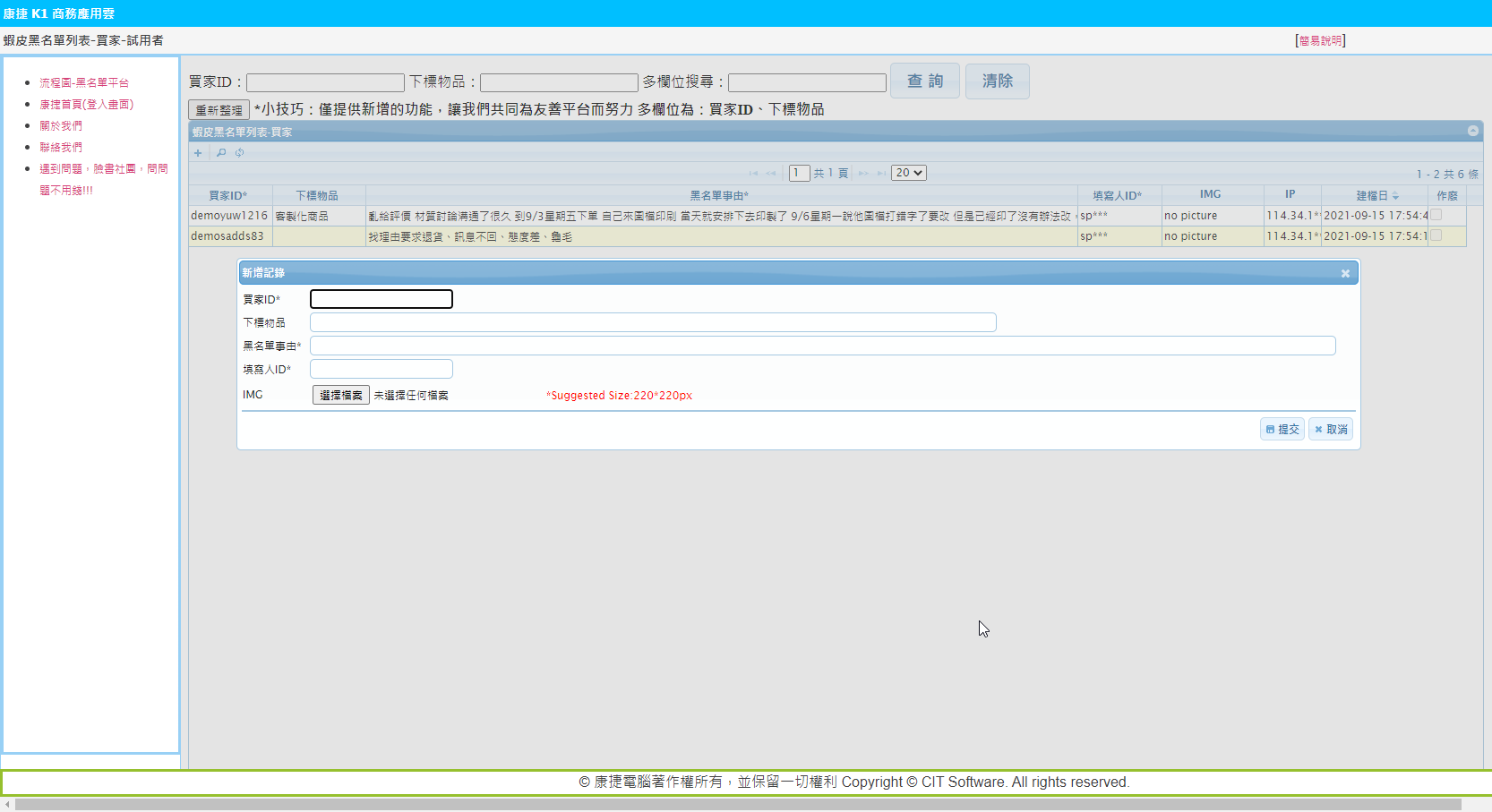Go to the next page using pager icon
Viewport: 1492px width, 812px height.
click(x=863, y=174)
